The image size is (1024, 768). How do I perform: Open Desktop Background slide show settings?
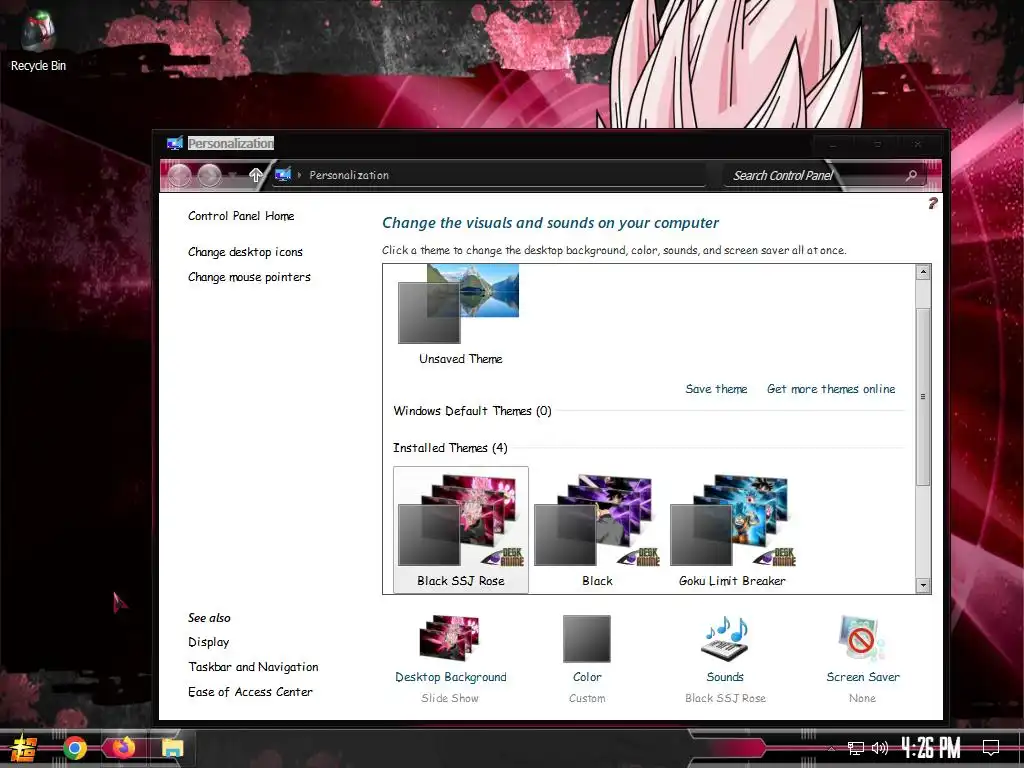pyautogui.click(x=450, y=638)
